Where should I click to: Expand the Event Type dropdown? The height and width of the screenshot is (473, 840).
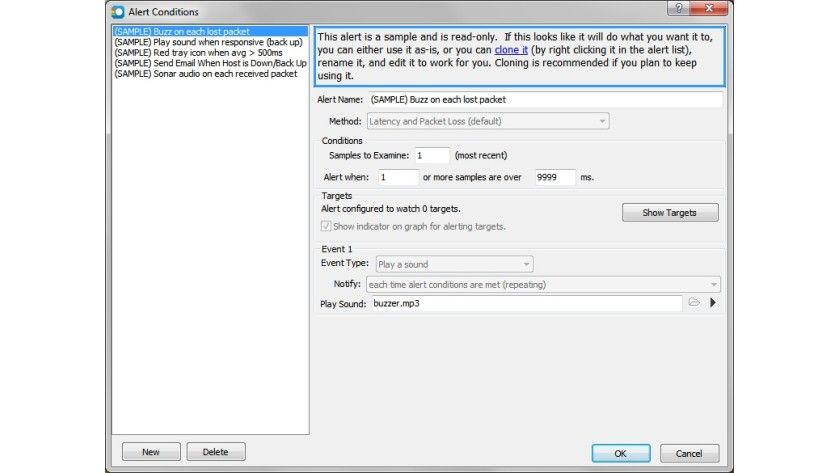pos(454,264)
